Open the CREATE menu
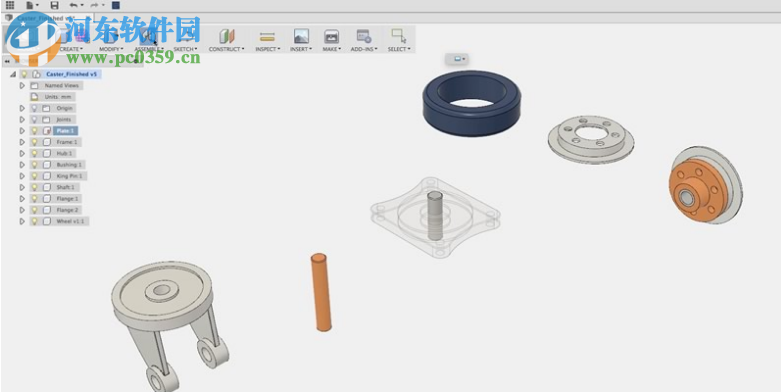781x392 pixels. pos(72,49)
